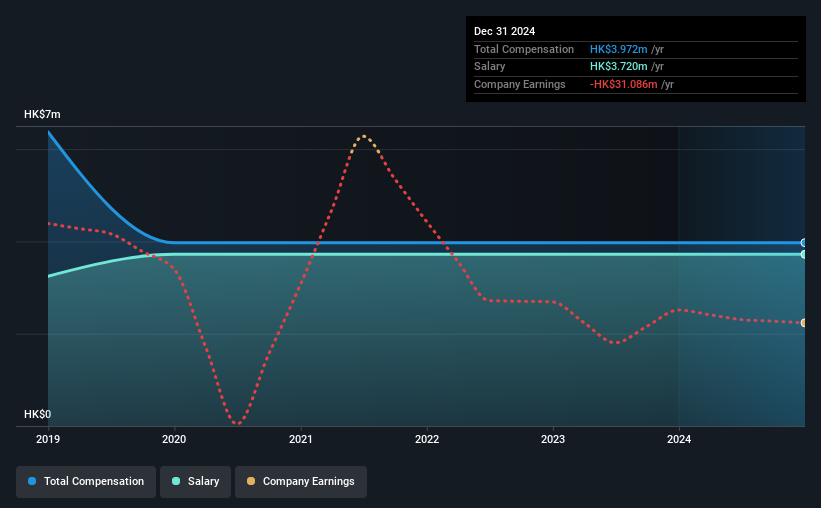Click the Dec 31 2024 tooltip date
The image size is (821, 508).
(504, 31)
